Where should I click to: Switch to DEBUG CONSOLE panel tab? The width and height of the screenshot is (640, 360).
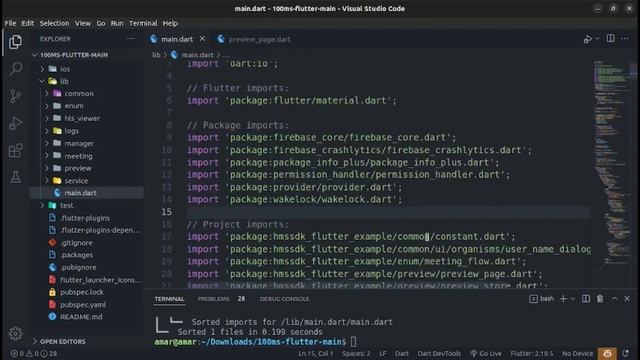tap(284, 299)
